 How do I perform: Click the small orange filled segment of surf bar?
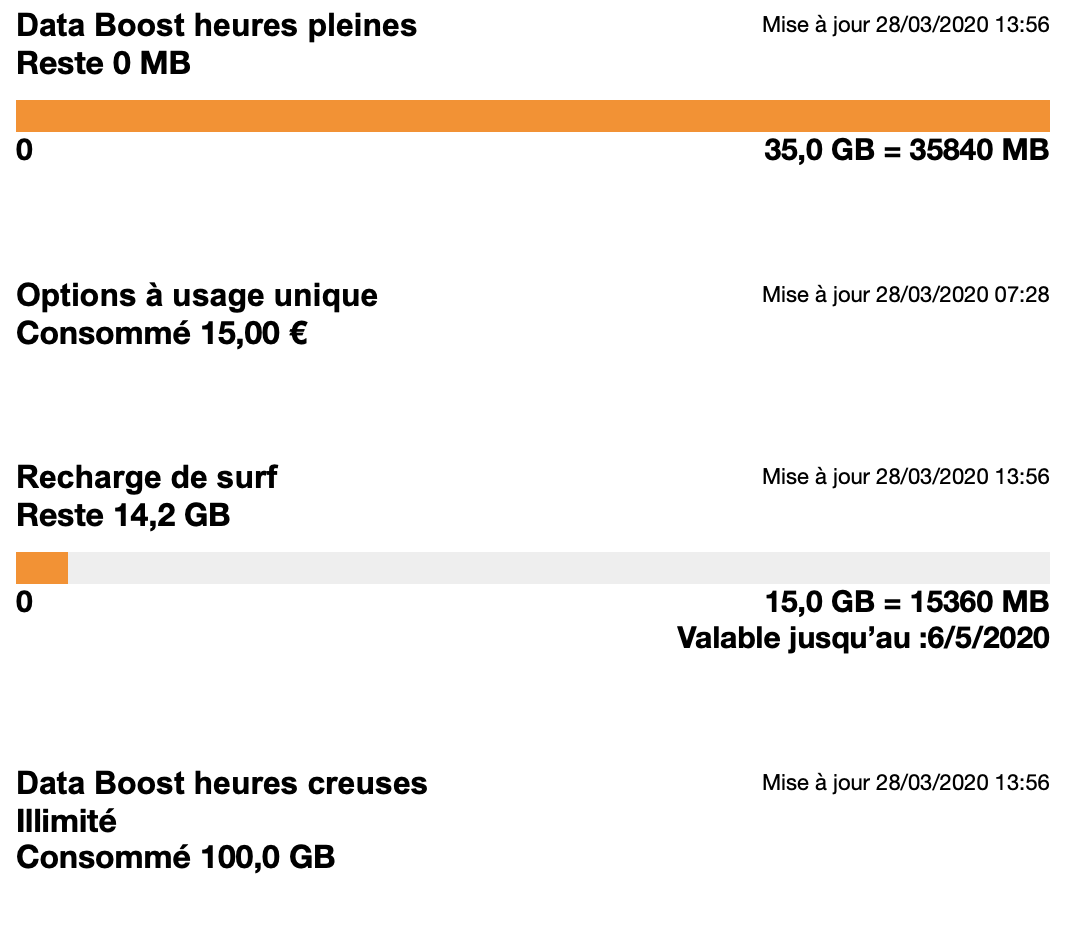pyautogui.click(x=42, y=568)
